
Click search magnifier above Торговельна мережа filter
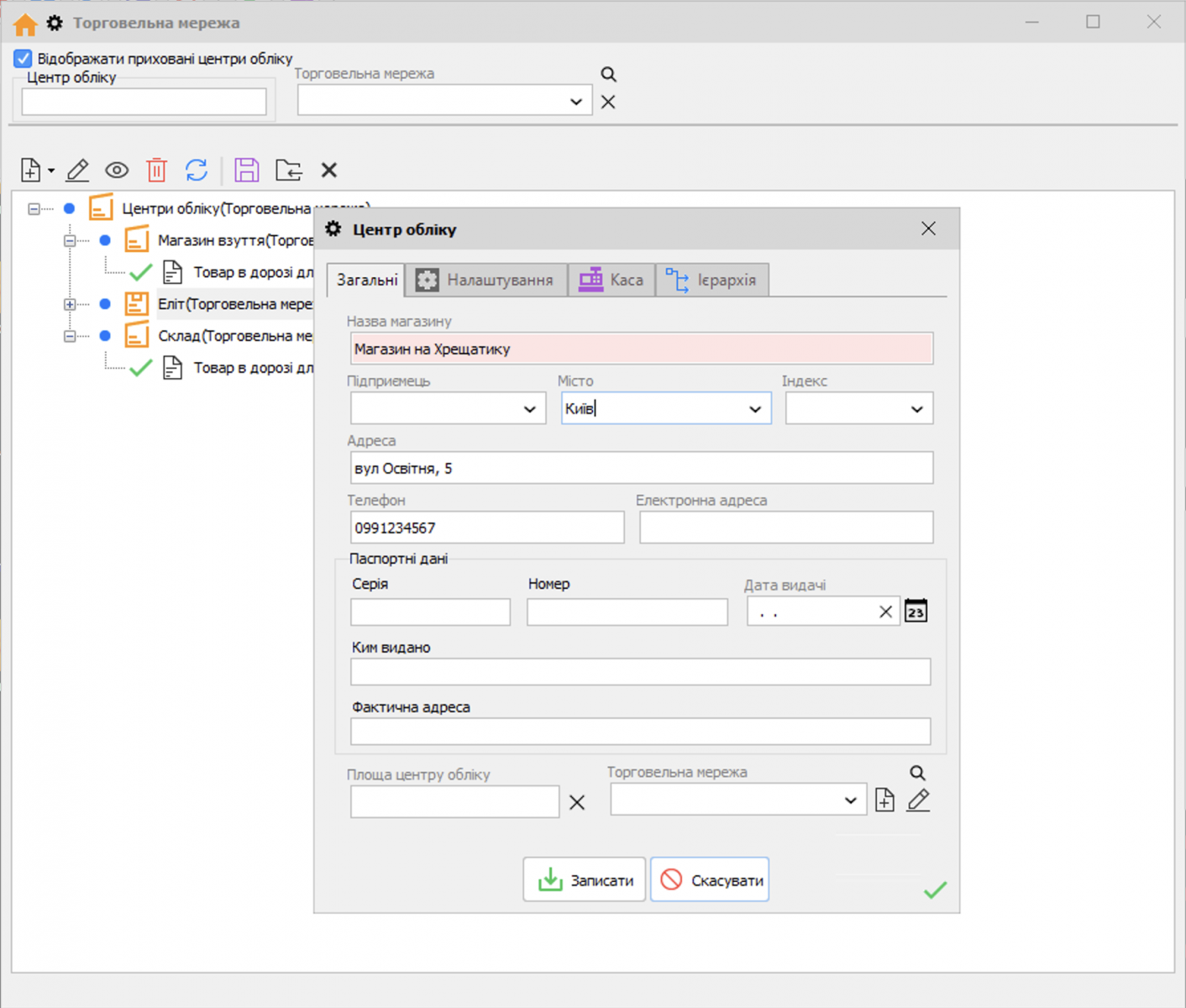(609, 75)
